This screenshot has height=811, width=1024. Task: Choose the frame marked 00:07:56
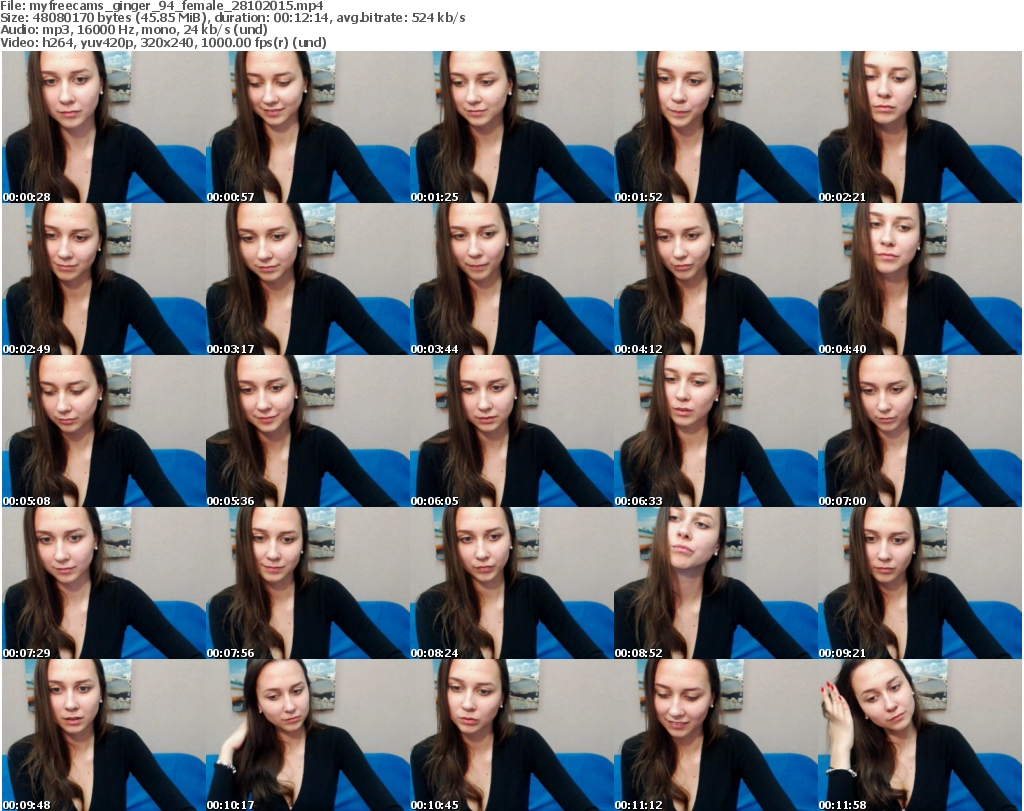tap(308, 583)
